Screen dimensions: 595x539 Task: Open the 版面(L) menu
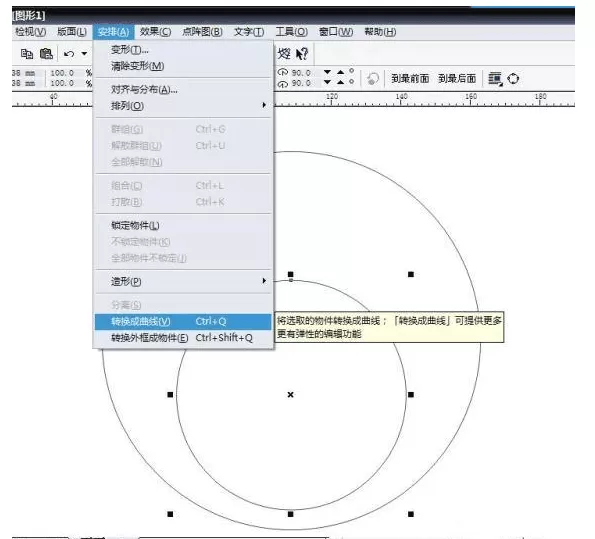tap(72, 32)
